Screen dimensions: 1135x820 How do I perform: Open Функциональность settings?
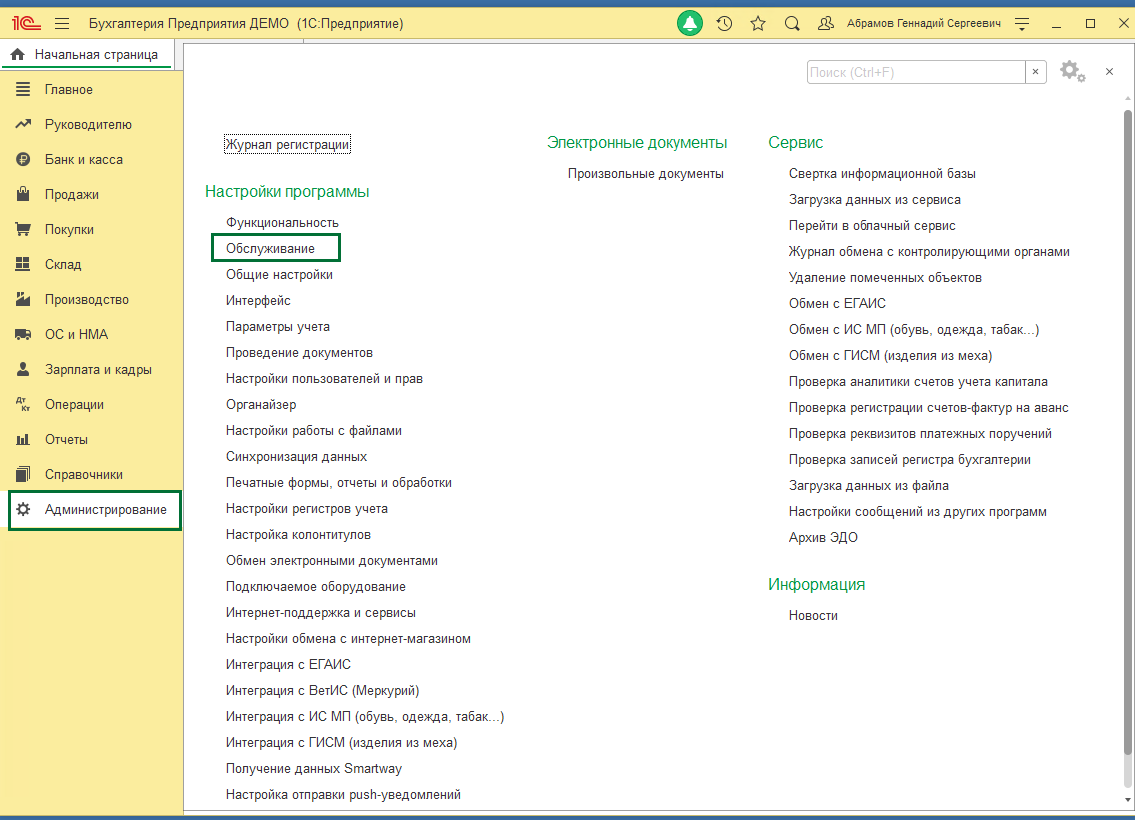click(282, 222)
